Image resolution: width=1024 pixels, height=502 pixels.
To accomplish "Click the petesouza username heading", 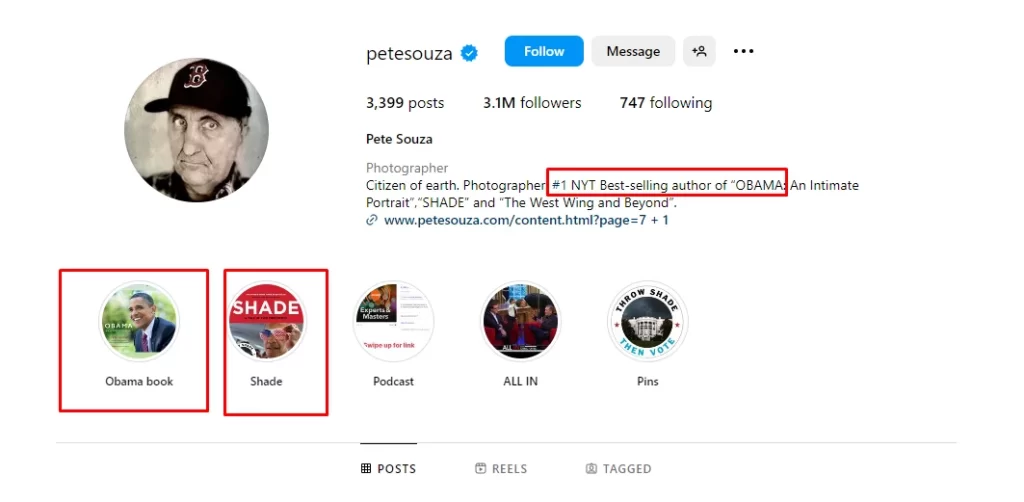I will point(409,53).
